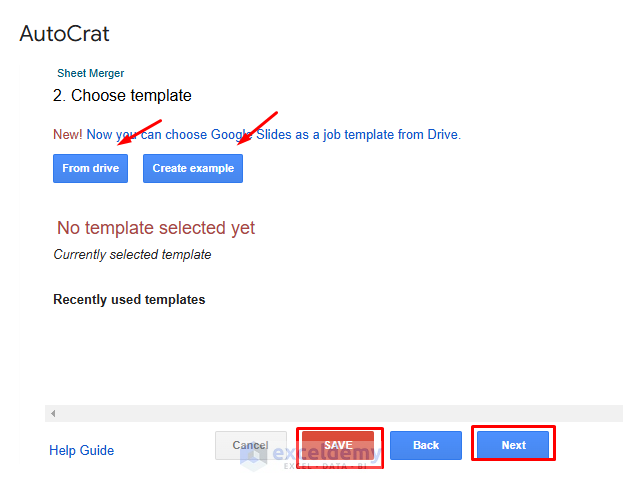Viewport: 623px width, 488px height.
Task: Click the 'Currently selected template' caption
Action: coord(132,255)
